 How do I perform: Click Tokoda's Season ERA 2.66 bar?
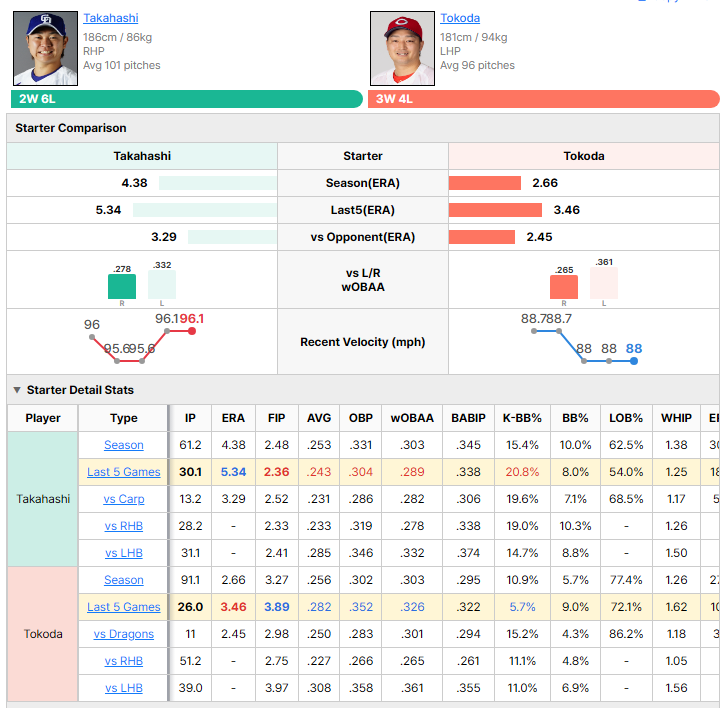[485, 183]
